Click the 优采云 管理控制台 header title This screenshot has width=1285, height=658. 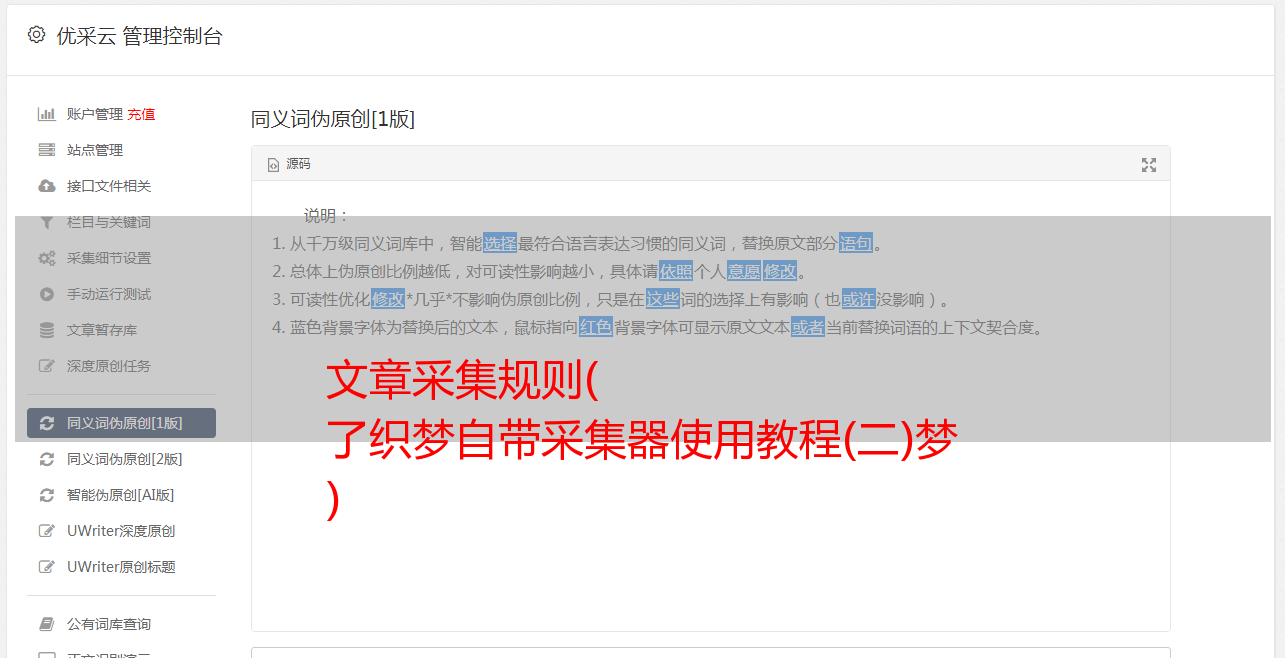tap(139, 36)
